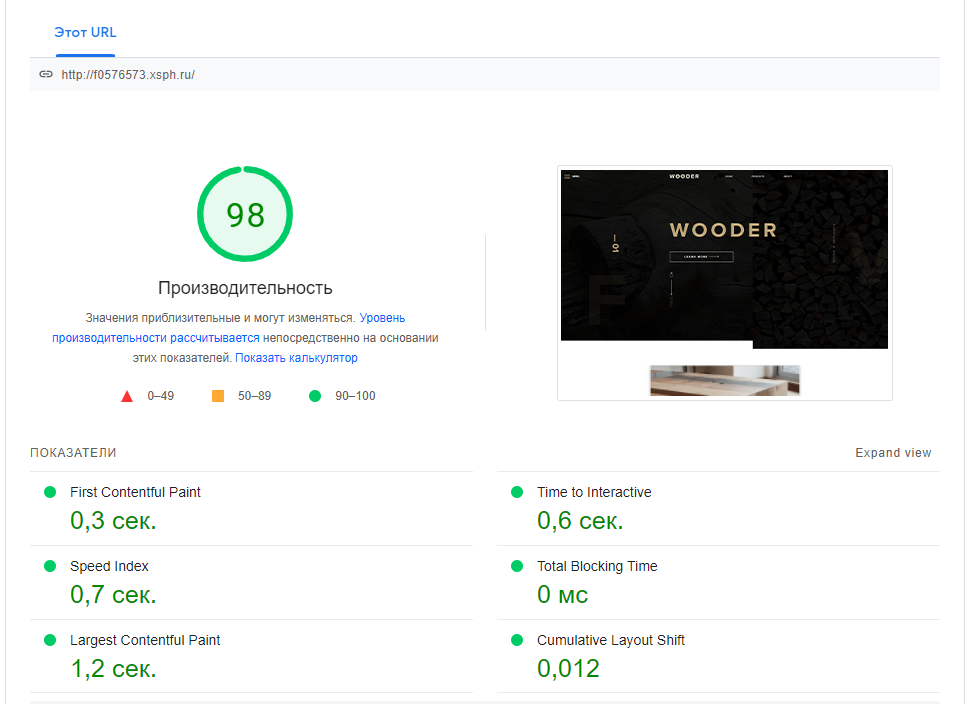The height and width of the screenshot is (704, 972).
Task: Click green dot beside Time to Interactive
Action: (x=517, y=492)
